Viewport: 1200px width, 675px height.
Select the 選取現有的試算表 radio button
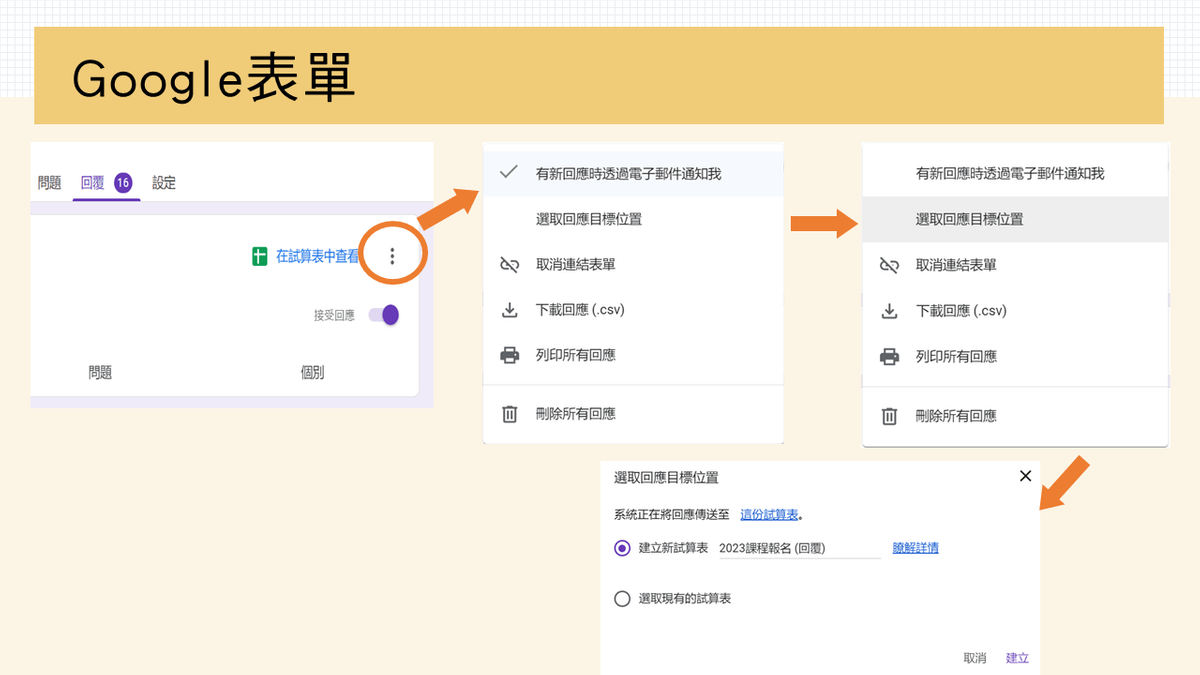622,599
